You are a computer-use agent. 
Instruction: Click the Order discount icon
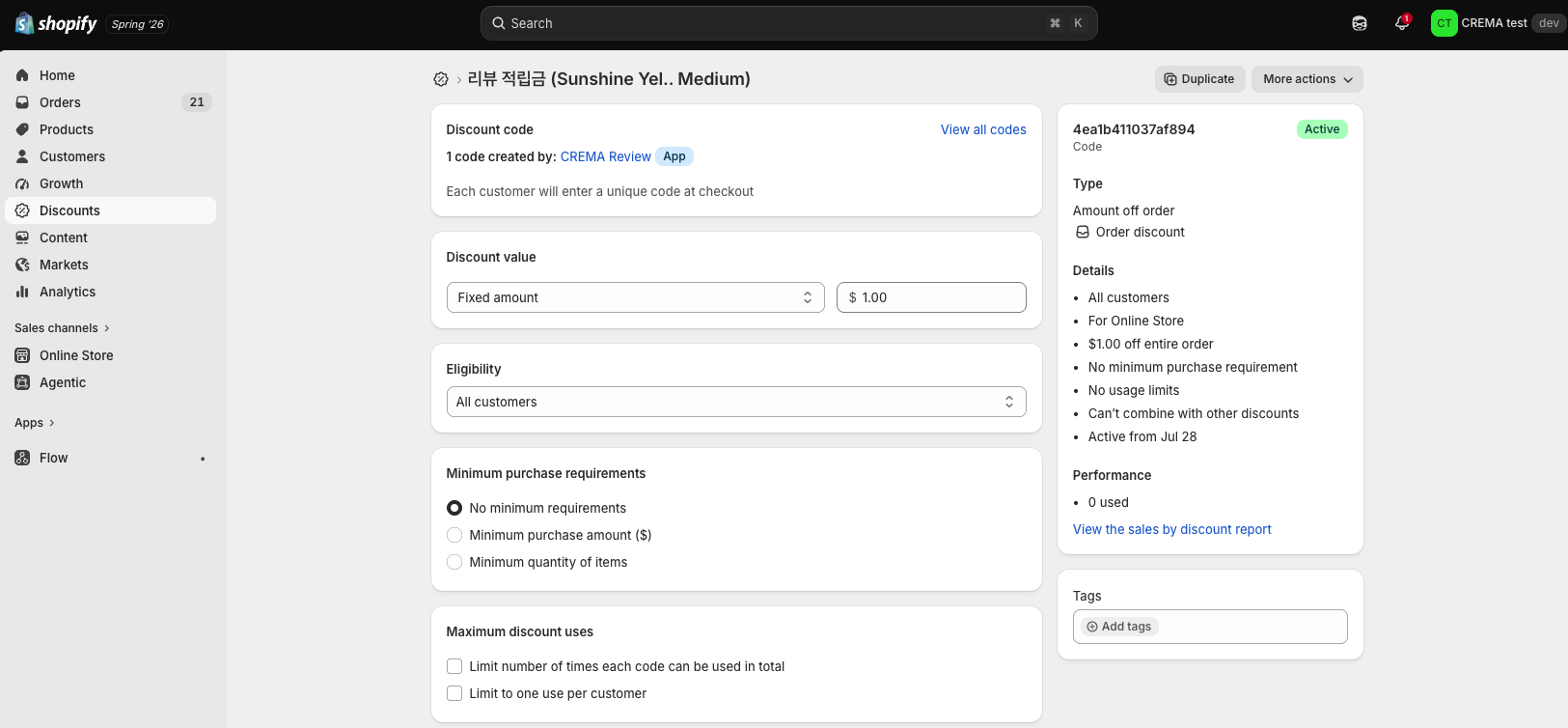coord(1083,232)
